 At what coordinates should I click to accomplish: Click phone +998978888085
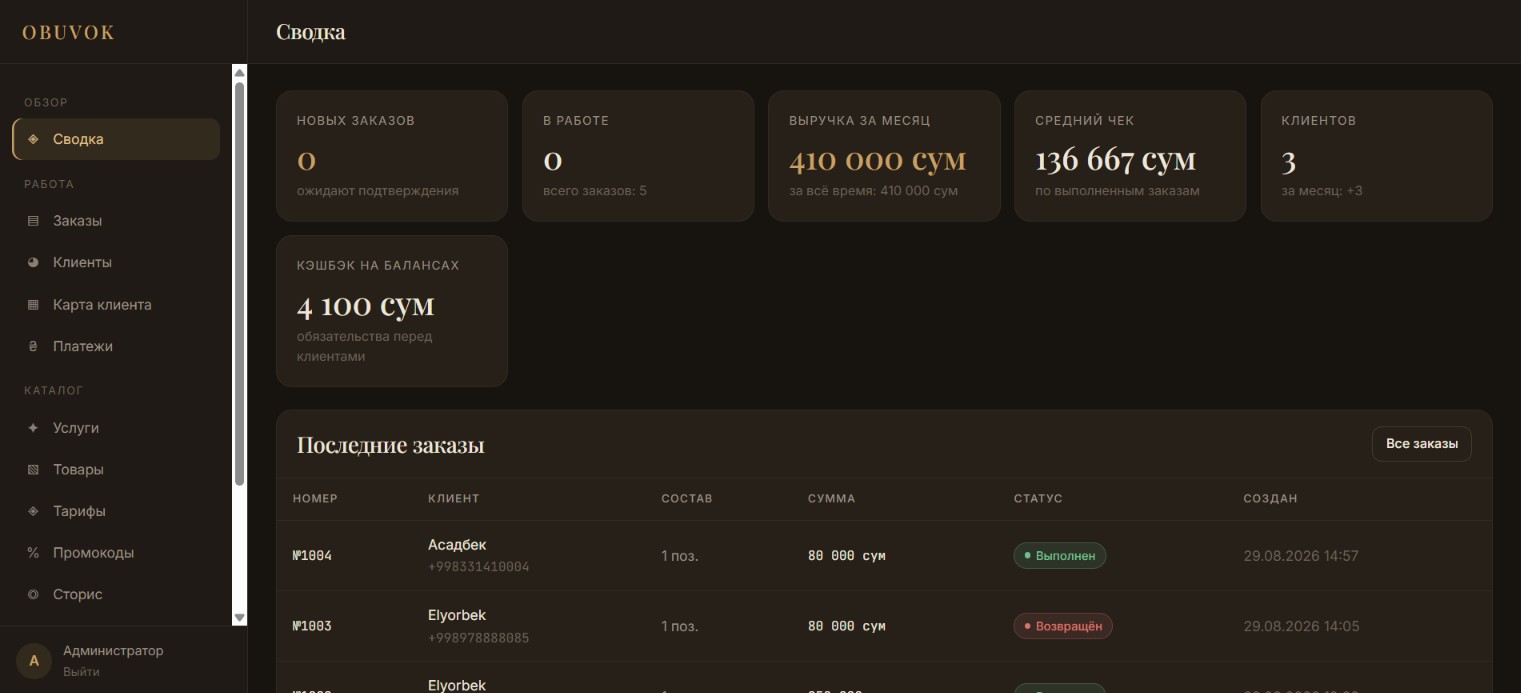[478, 638]
